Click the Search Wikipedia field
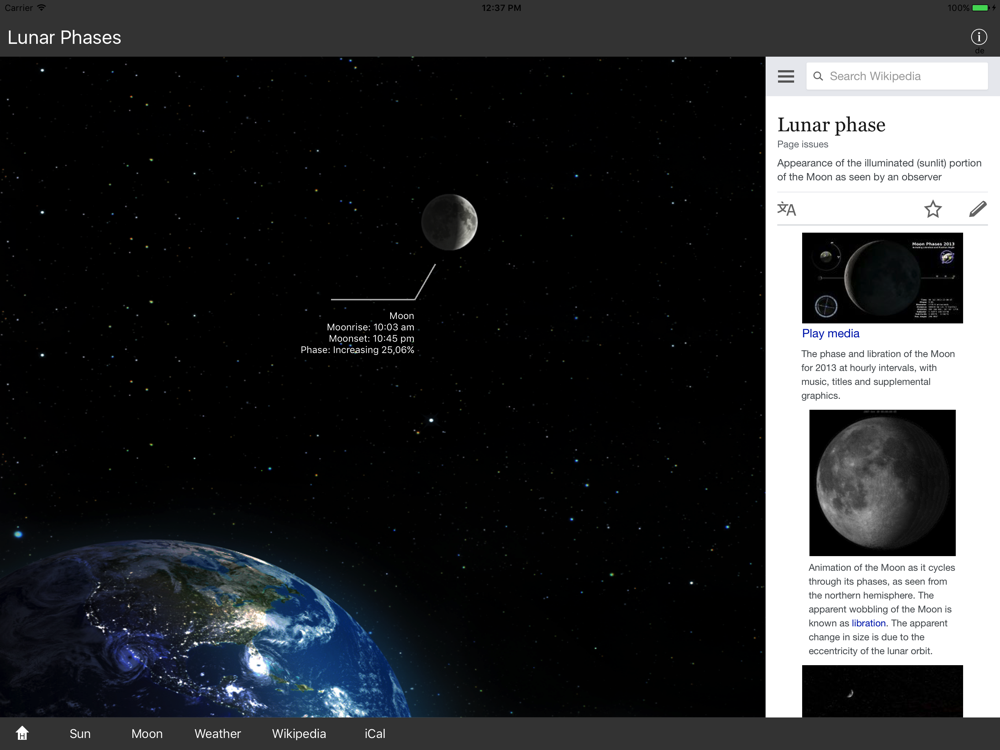1000x750 pixels. tap(897, 76)
